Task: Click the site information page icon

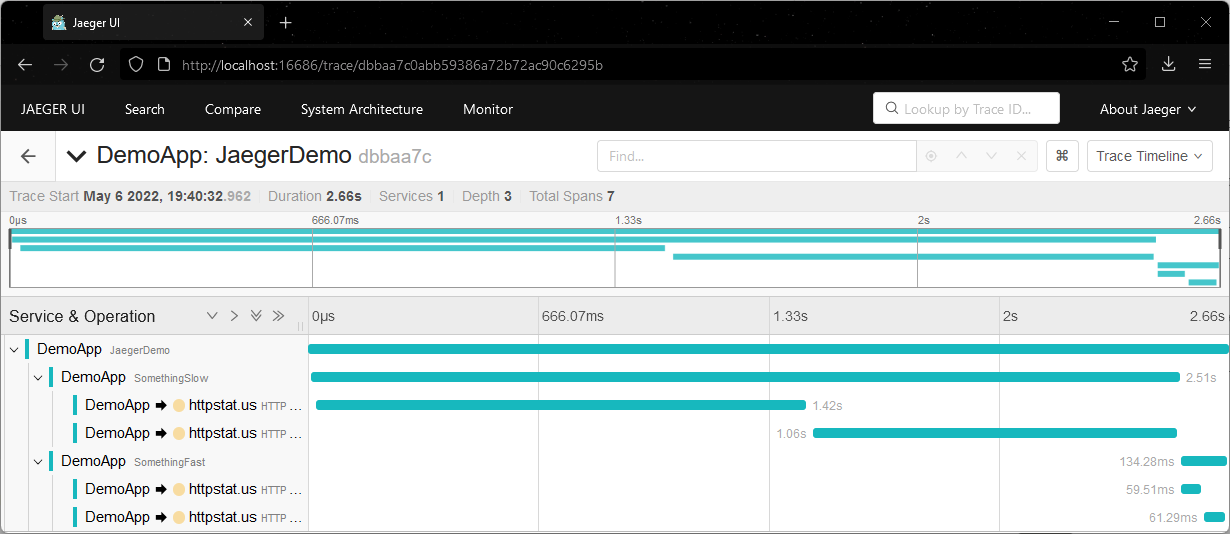Action: (164, 64)
